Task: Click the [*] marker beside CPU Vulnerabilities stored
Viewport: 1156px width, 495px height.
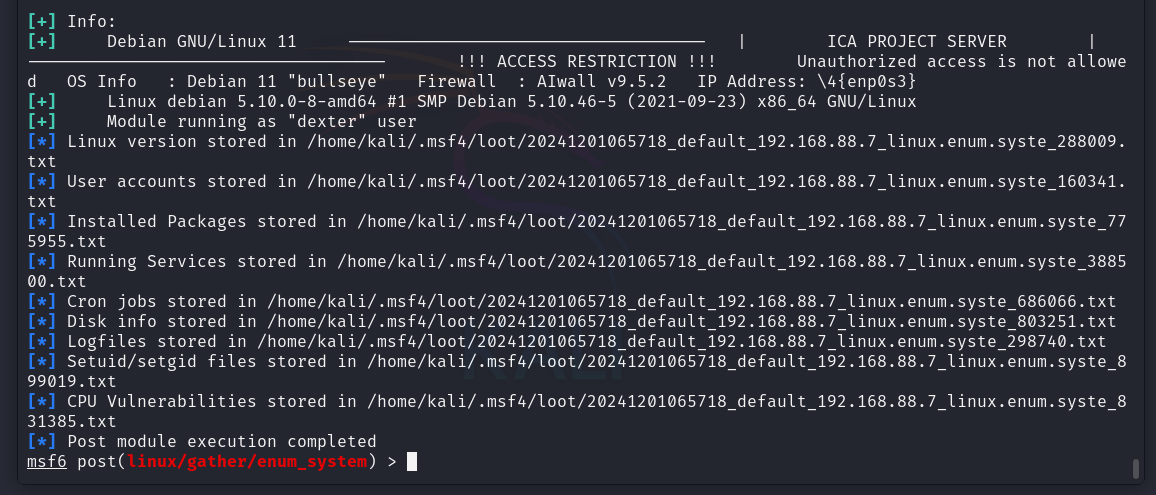Action: tap(42, 401)
